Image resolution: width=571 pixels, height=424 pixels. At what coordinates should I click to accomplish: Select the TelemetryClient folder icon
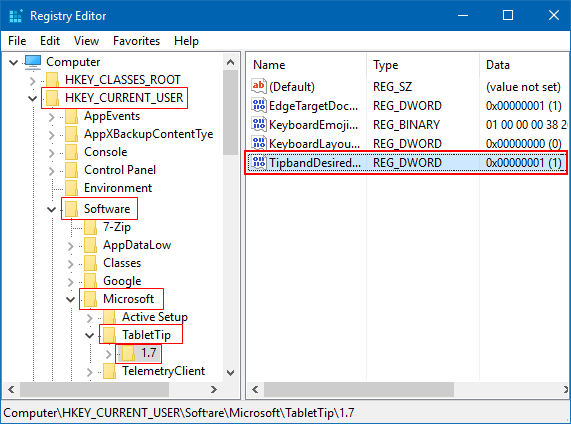click(109, 371)
